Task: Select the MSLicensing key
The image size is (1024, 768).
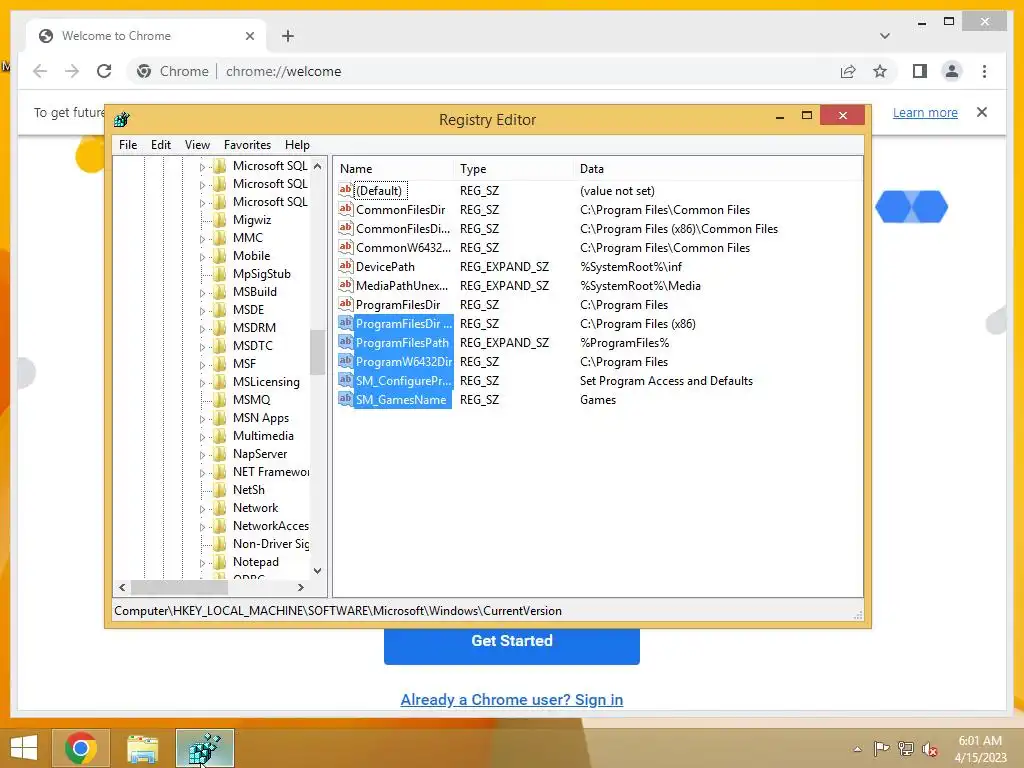Action: [266, 381]
